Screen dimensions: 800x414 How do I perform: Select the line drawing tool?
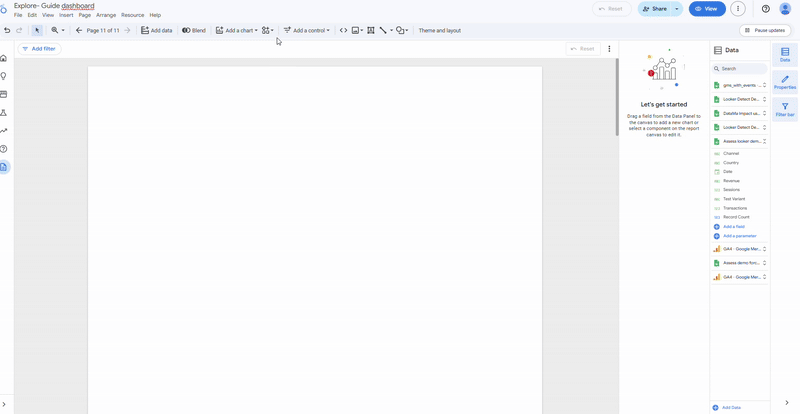coord(383,31)
